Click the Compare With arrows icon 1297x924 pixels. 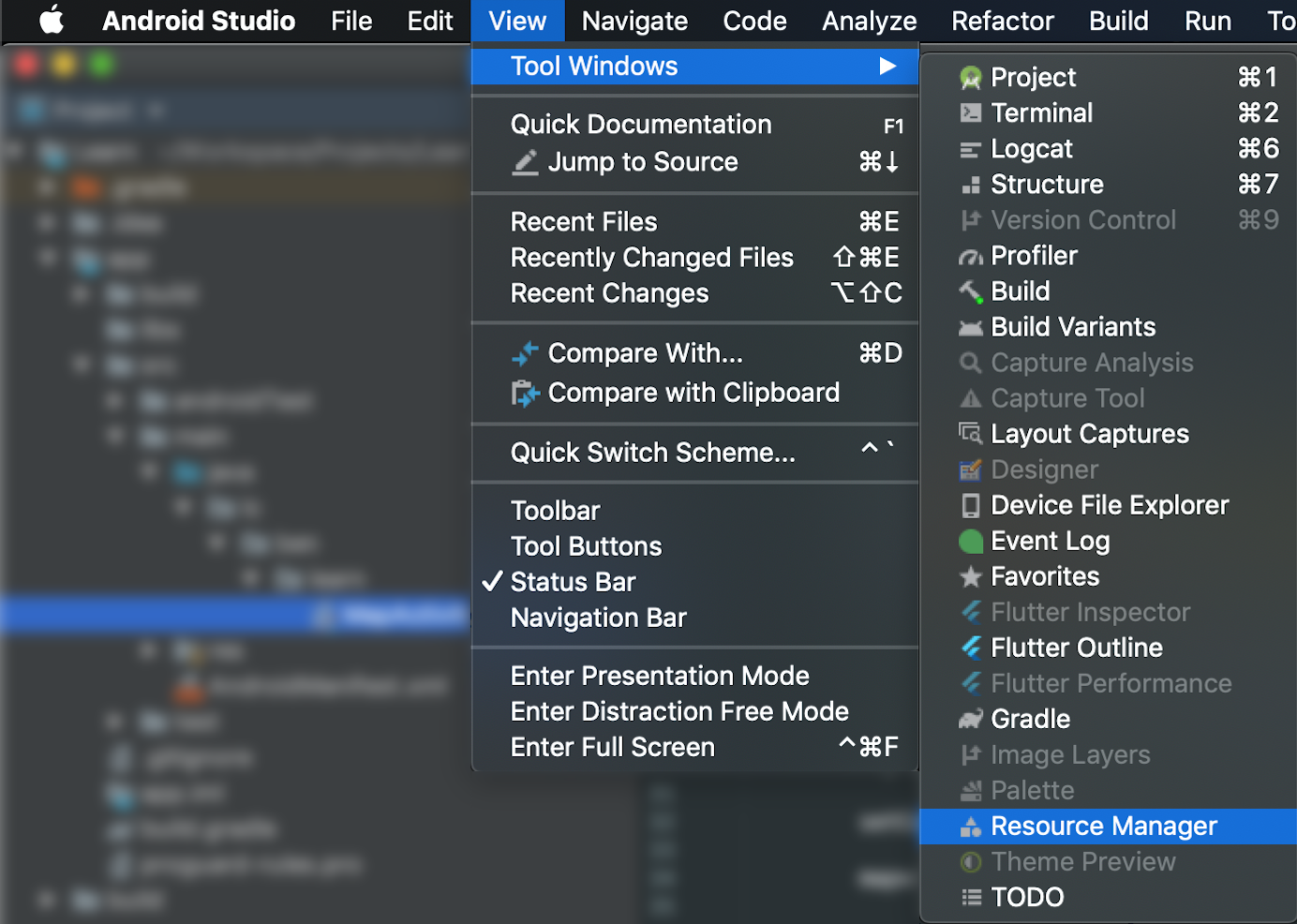pos(525,353)
